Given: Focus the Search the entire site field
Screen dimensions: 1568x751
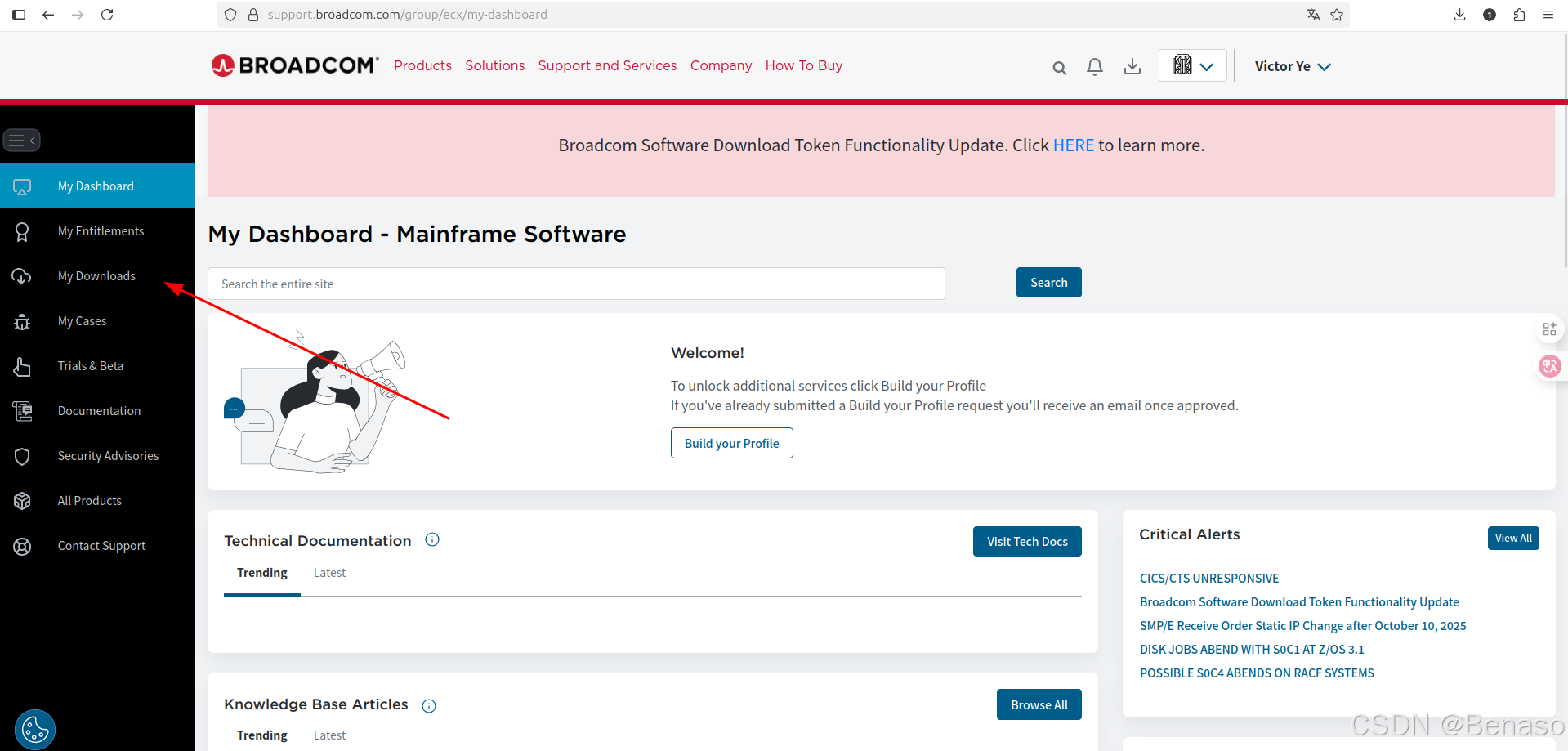Looking at the screenshot, I should [576, 284].
